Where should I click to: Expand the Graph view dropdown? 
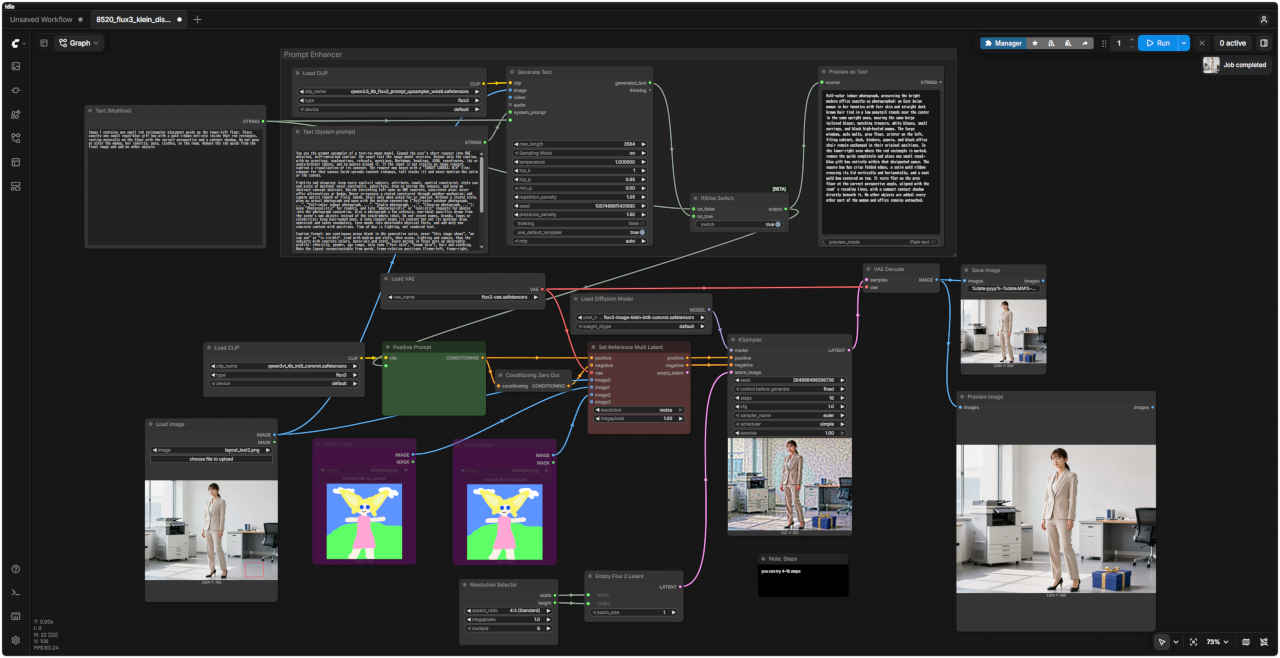point(79,43)
